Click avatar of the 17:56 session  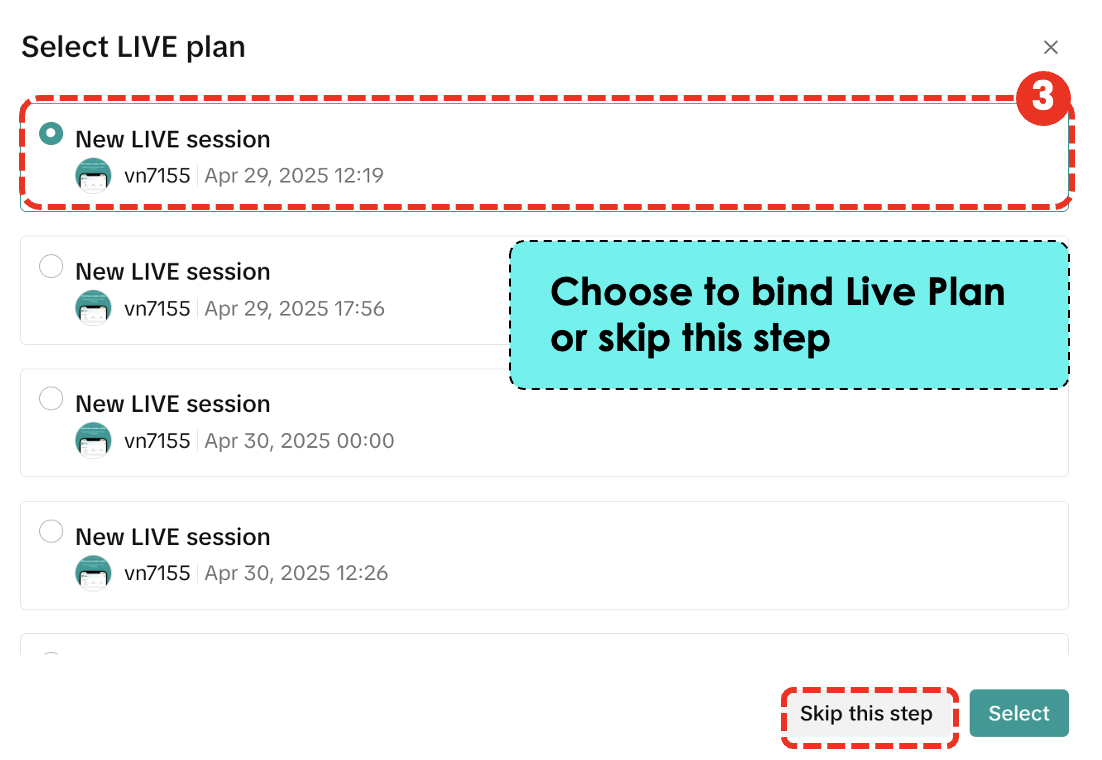[93, 308]
